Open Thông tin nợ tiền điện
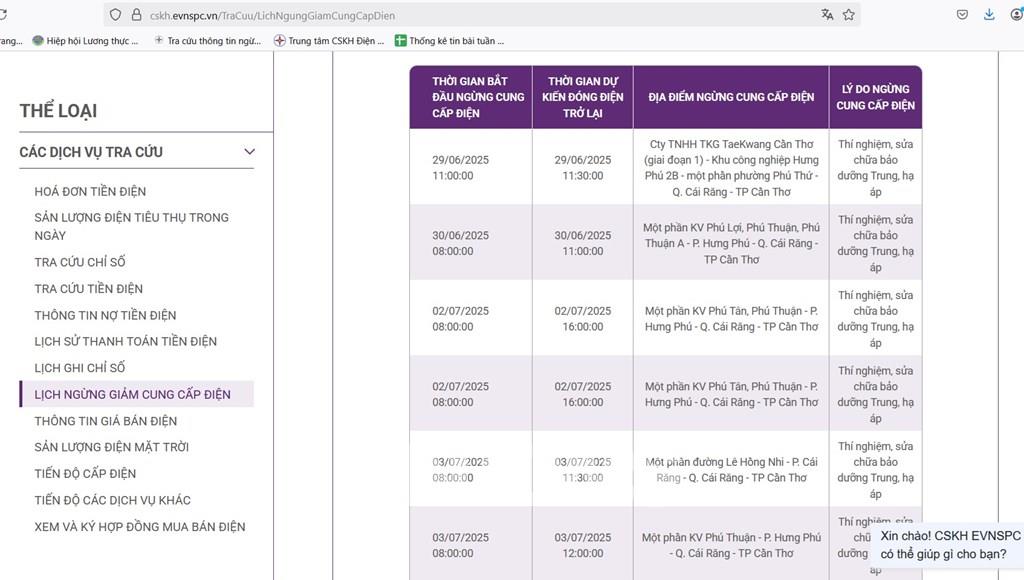 pos(105,315)
